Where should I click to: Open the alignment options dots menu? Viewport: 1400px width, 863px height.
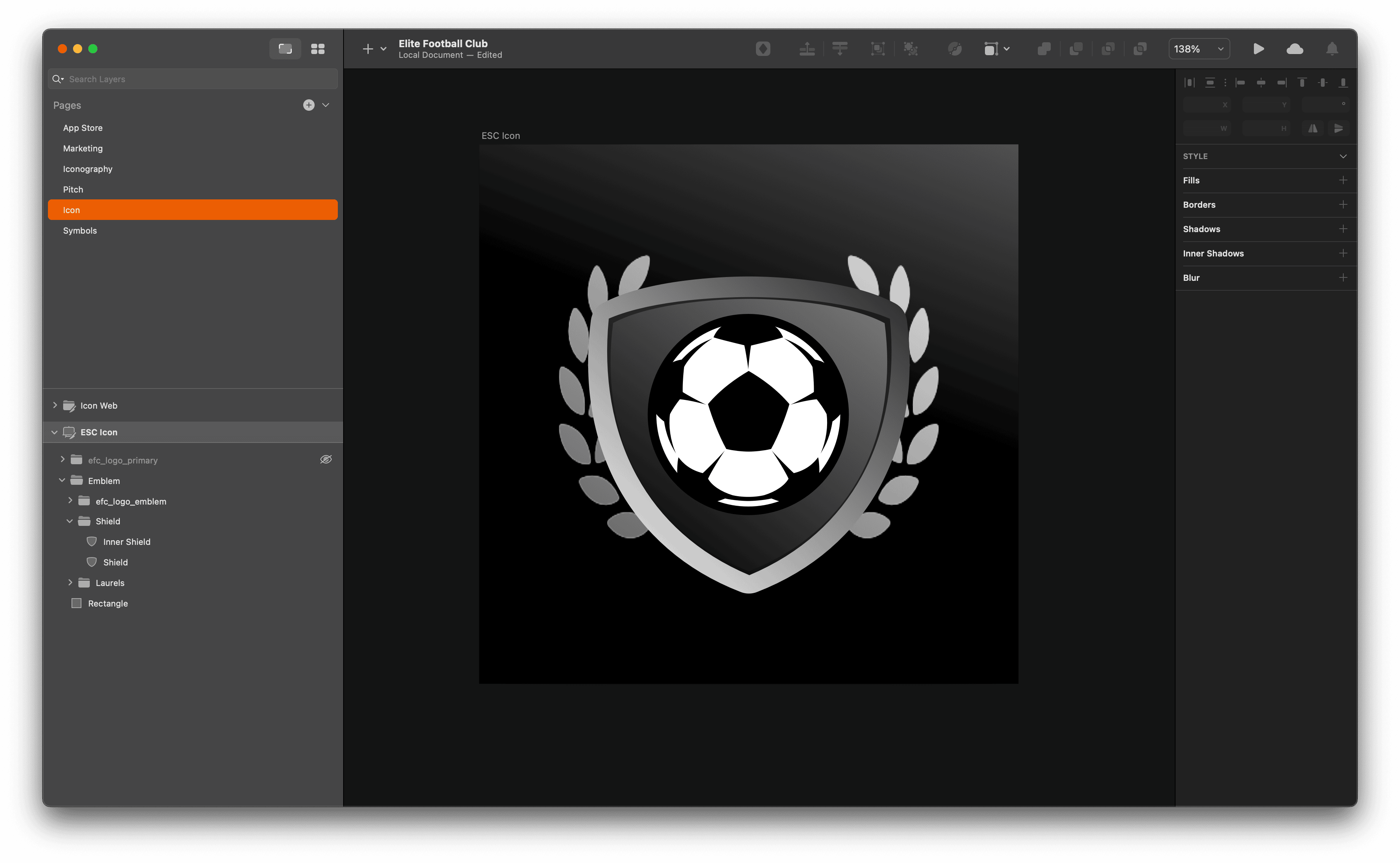[x=1225, y=83]
